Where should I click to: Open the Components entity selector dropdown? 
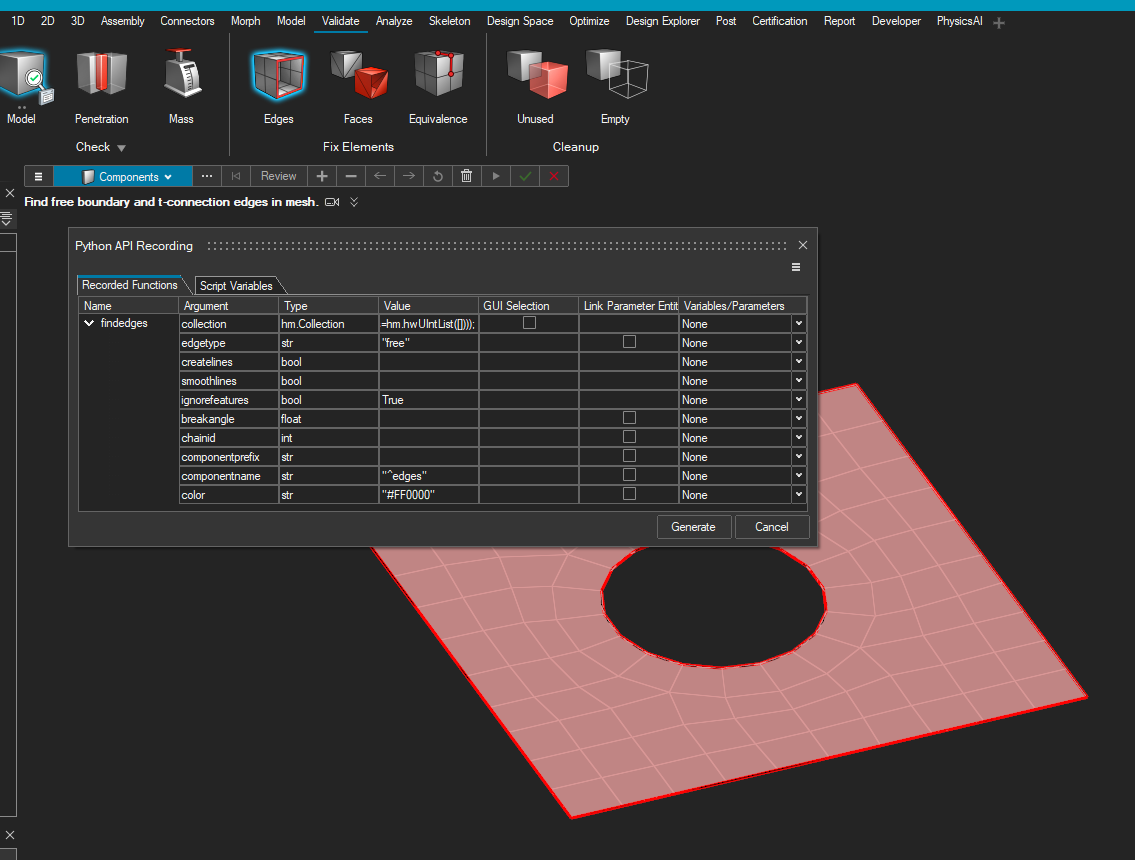pyautogui.click(x=124, y=176)
